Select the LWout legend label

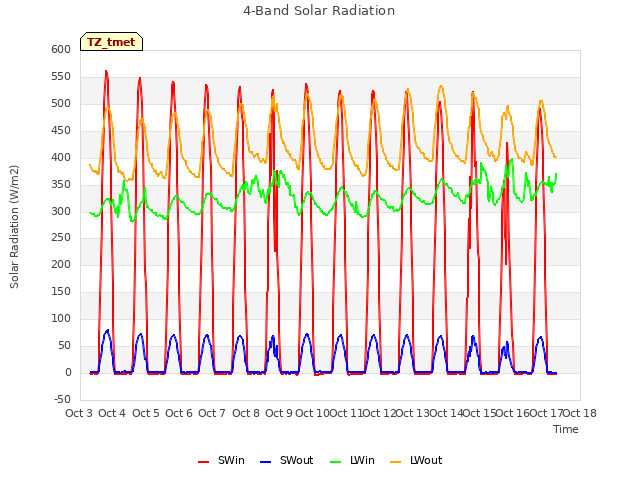pos(426,460)
